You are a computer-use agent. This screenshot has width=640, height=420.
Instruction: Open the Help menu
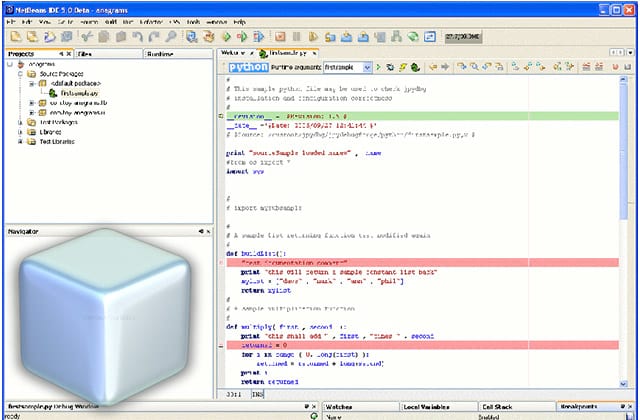[x=239, y=22]
